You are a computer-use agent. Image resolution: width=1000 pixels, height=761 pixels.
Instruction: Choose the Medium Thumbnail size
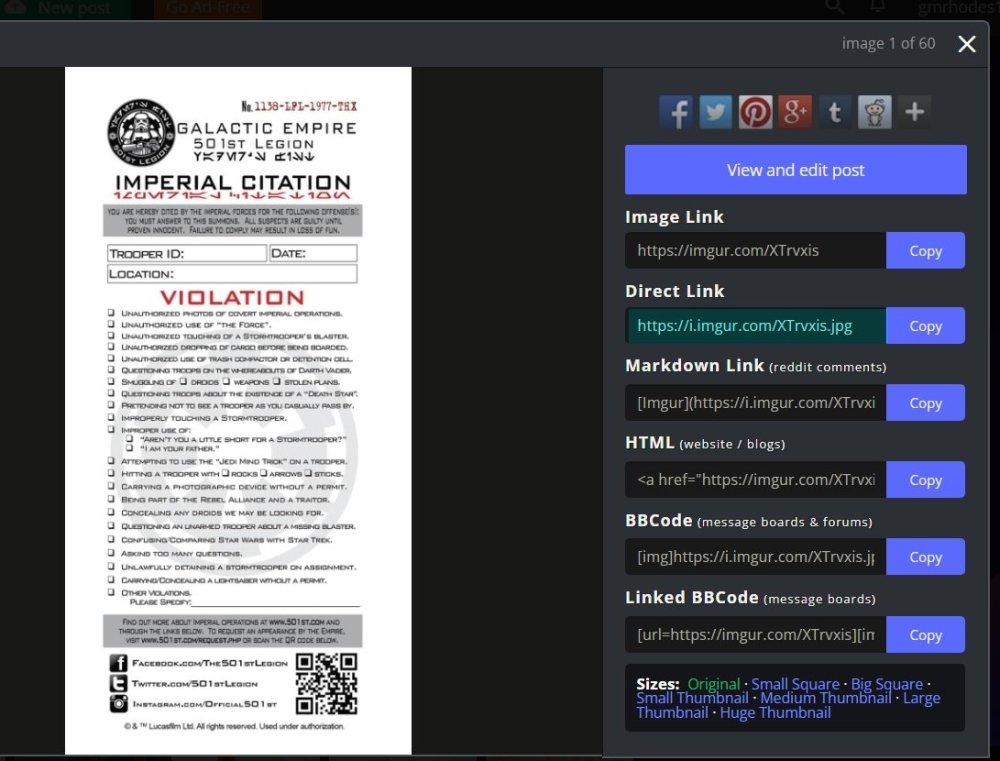(825, 698)
